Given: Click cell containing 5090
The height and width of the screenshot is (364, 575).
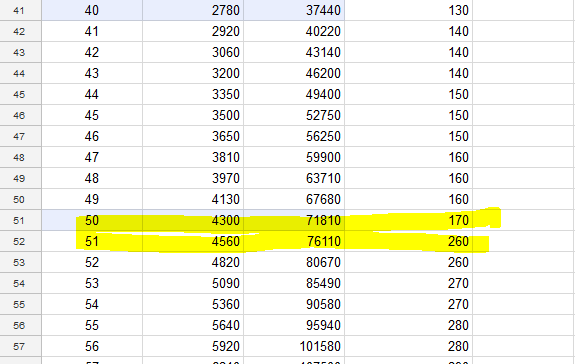Looking at the screenshot, I should point(193,283).
